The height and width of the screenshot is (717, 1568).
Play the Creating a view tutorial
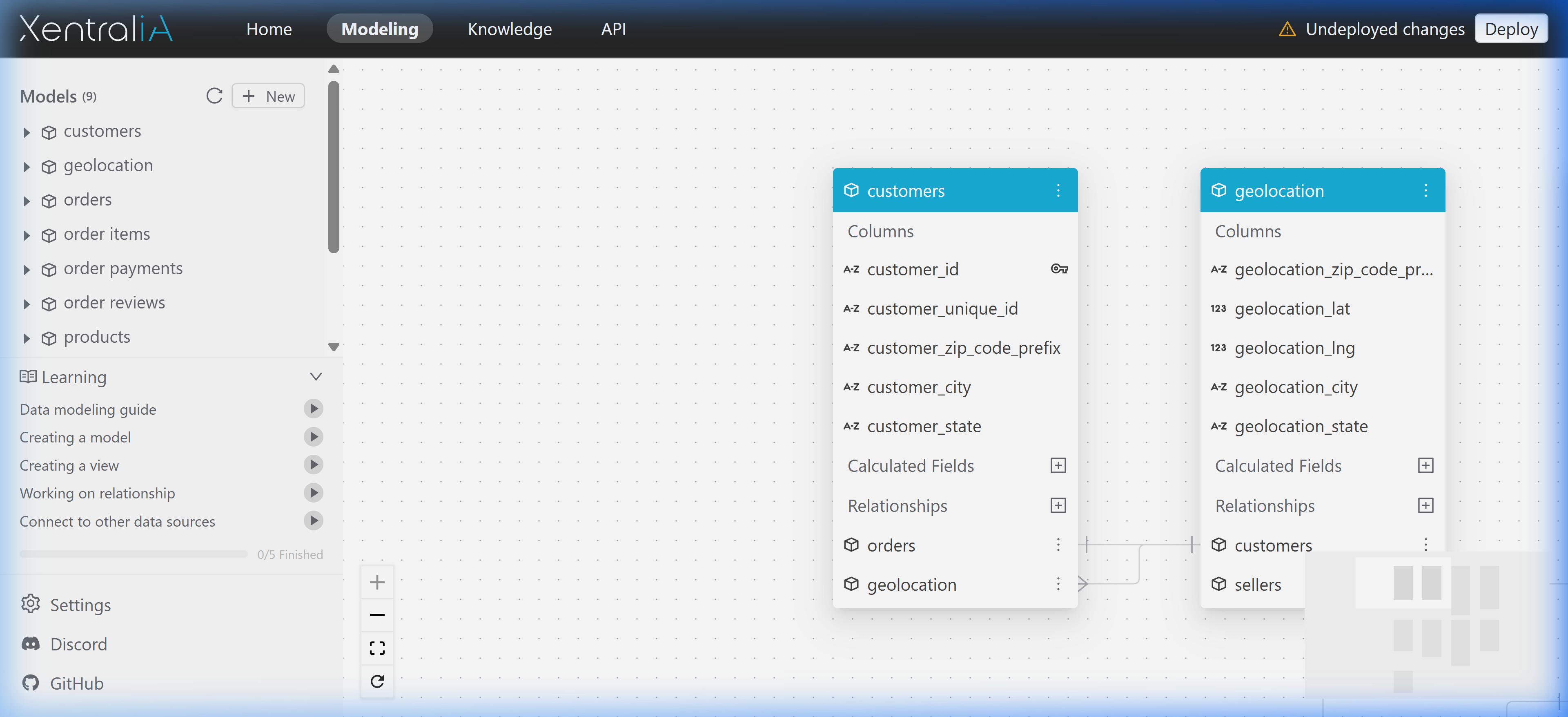pyautogui.click(x=313, y=465)
